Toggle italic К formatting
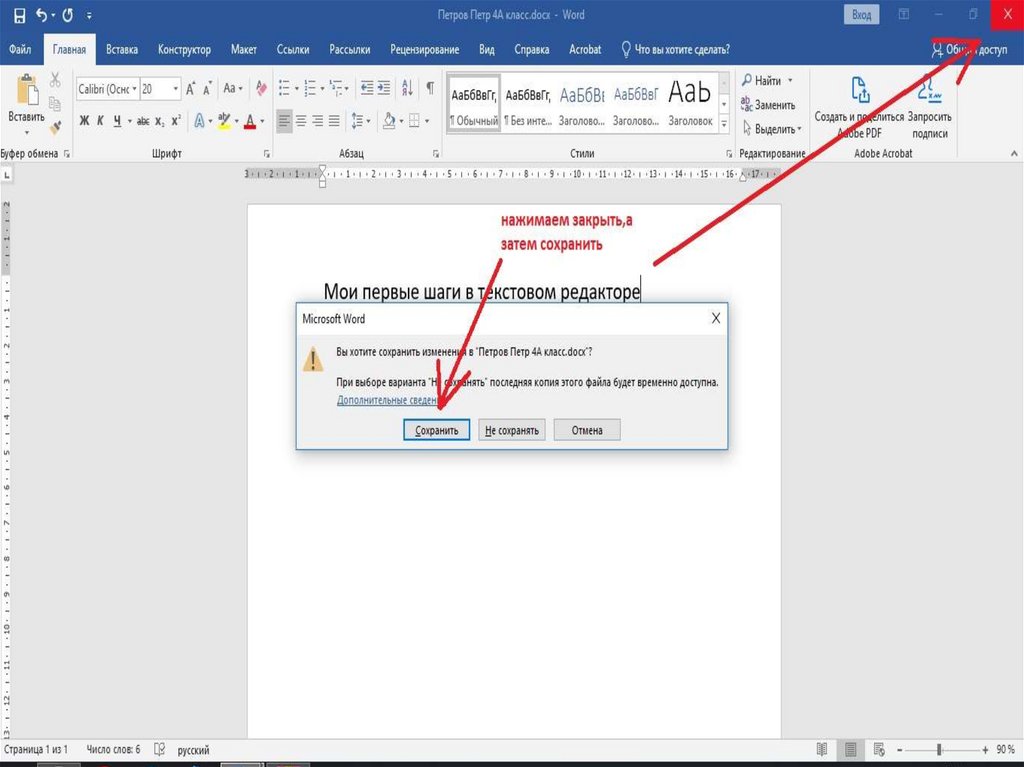Viewport: 1024px width, 767px height. 100,121
